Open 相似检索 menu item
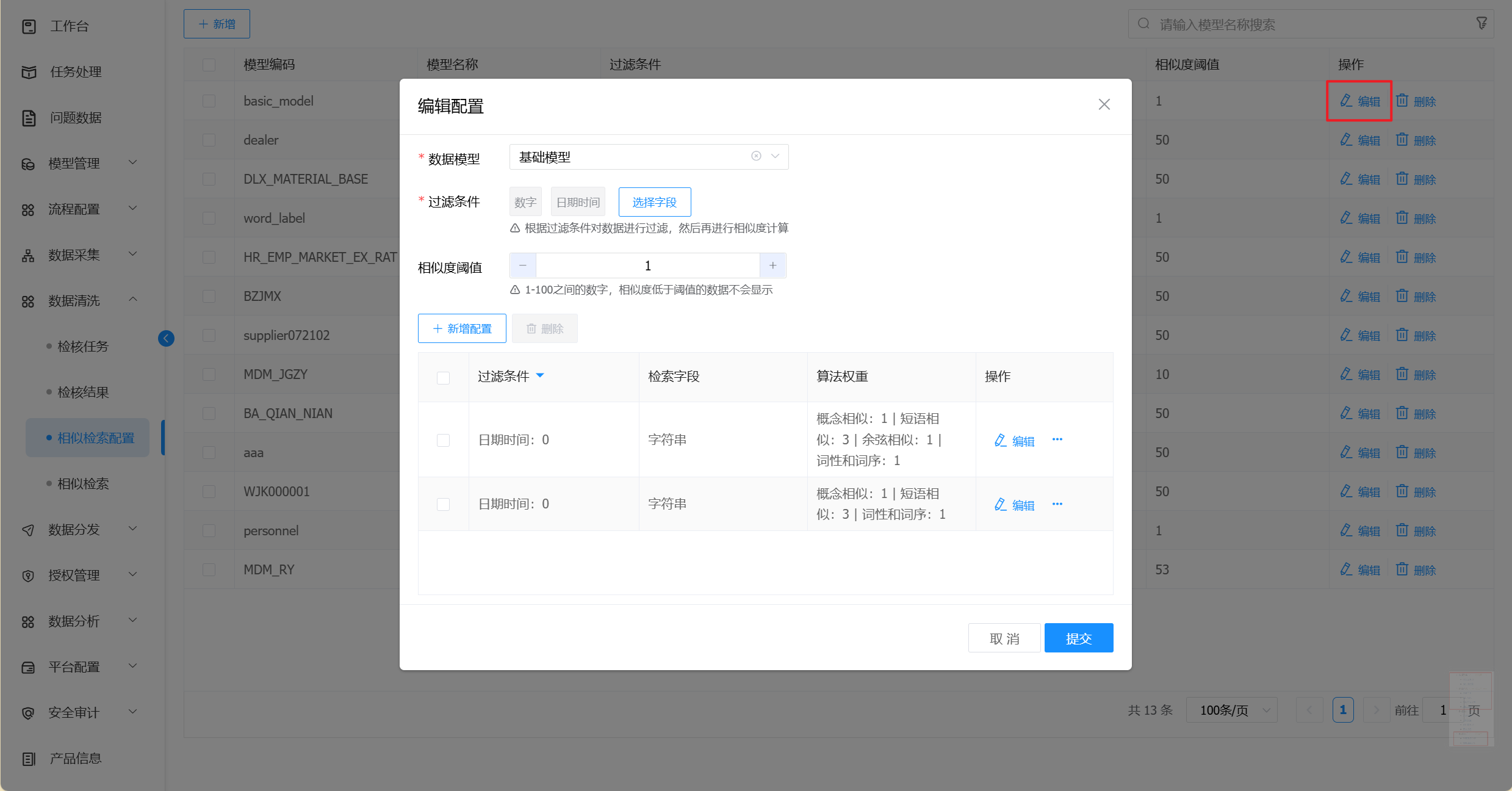1512x791 pixels. 83,483
